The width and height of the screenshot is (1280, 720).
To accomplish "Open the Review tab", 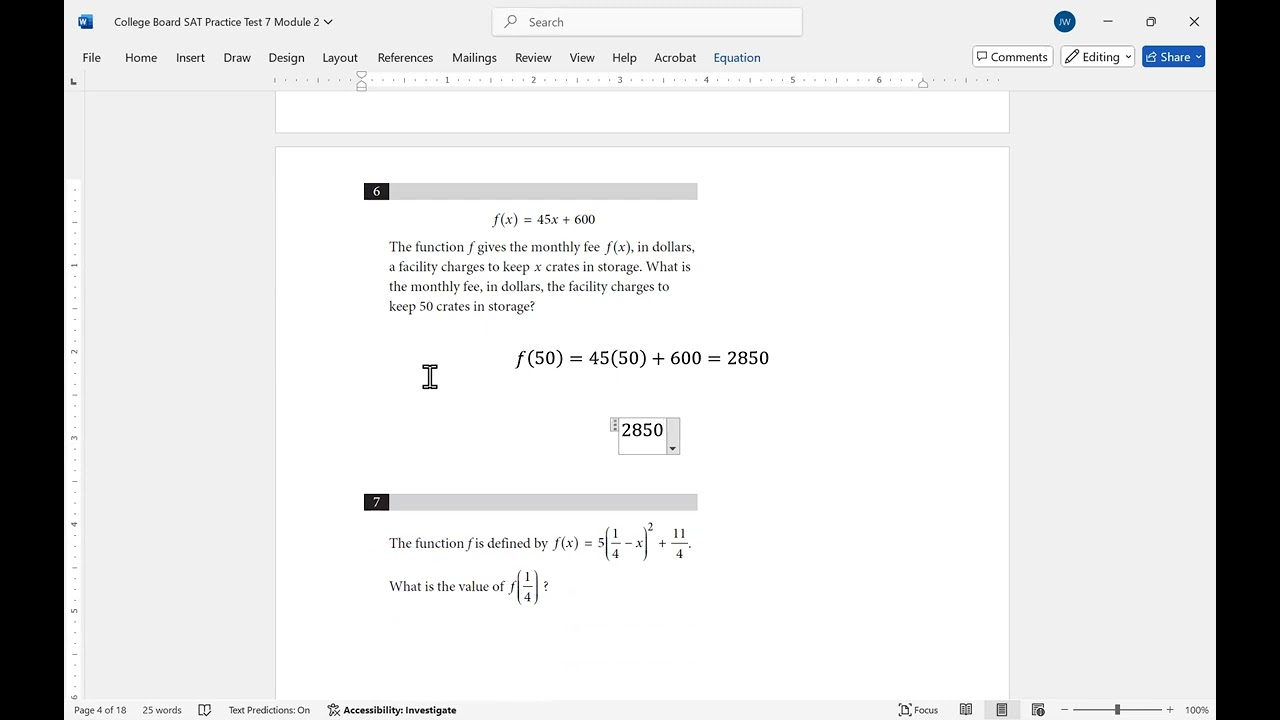I will 533,57.
